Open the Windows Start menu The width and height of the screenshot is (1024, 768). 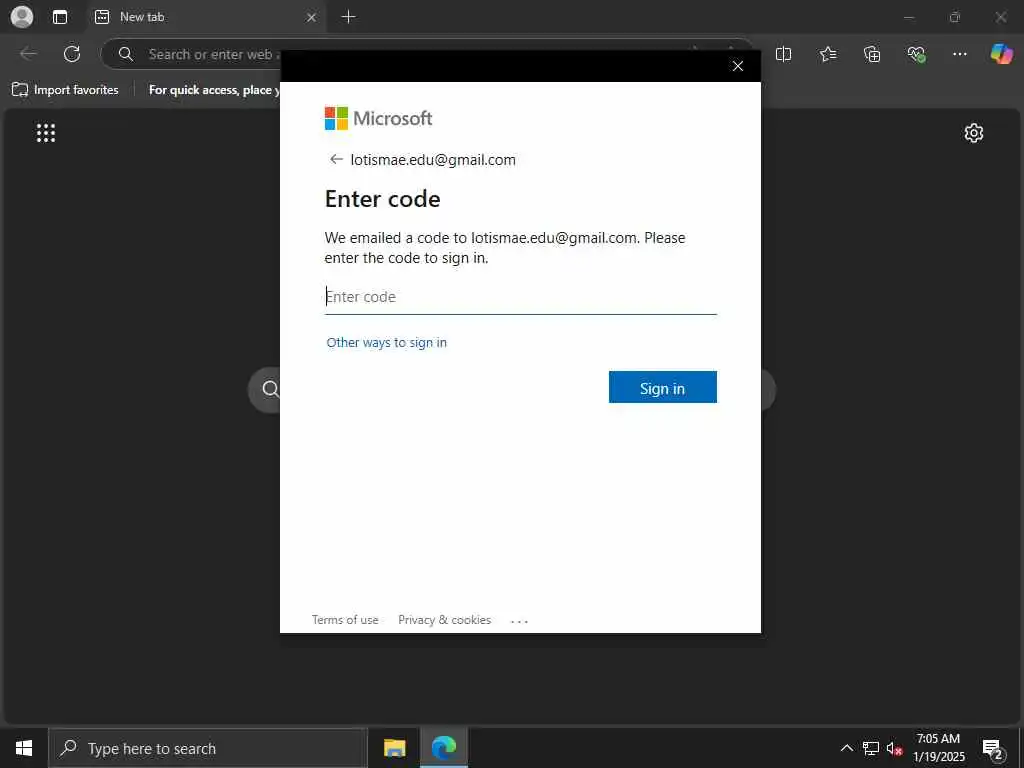click(24, 748)
